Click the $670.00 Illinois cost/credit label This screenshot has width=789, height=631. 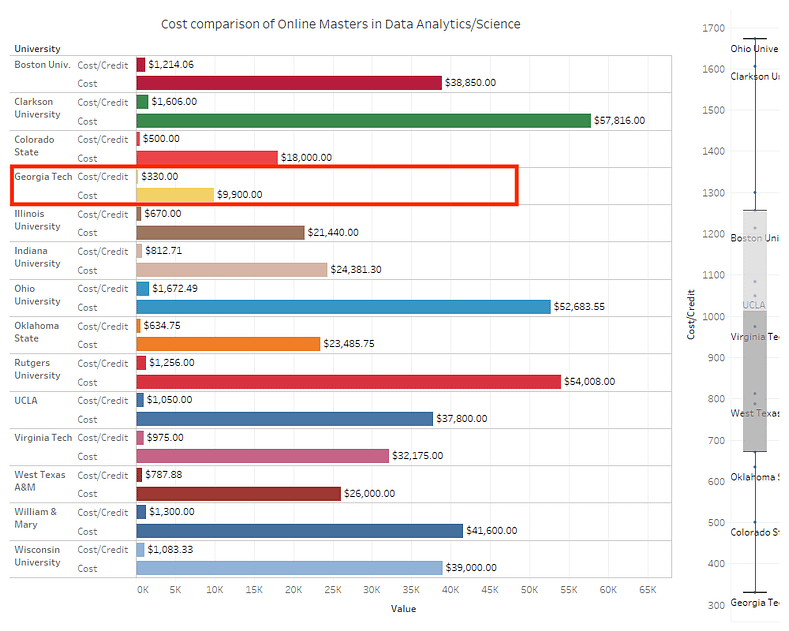[x=163, y=214]
